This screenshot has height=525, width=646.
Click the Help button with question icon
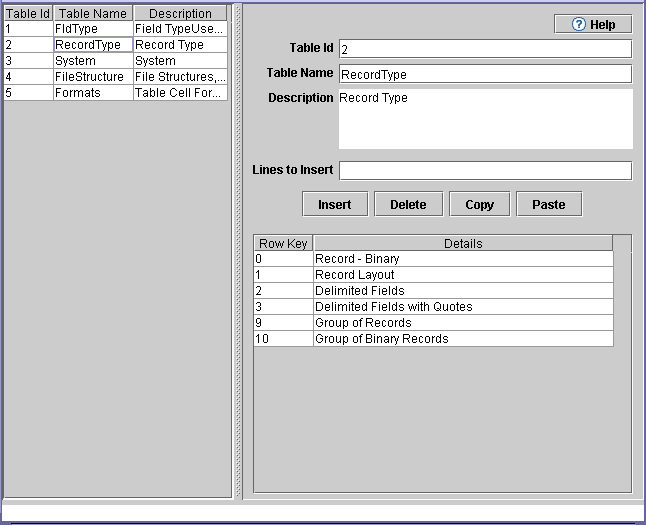coord(593,25)
